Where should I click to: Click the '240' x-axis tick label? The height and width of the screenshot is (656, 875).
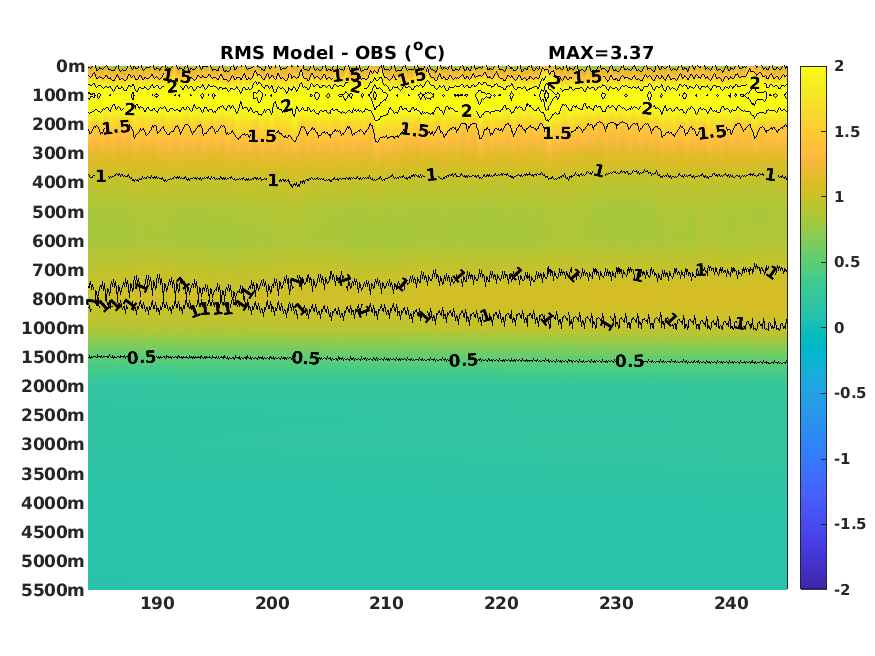pos(731,604)
